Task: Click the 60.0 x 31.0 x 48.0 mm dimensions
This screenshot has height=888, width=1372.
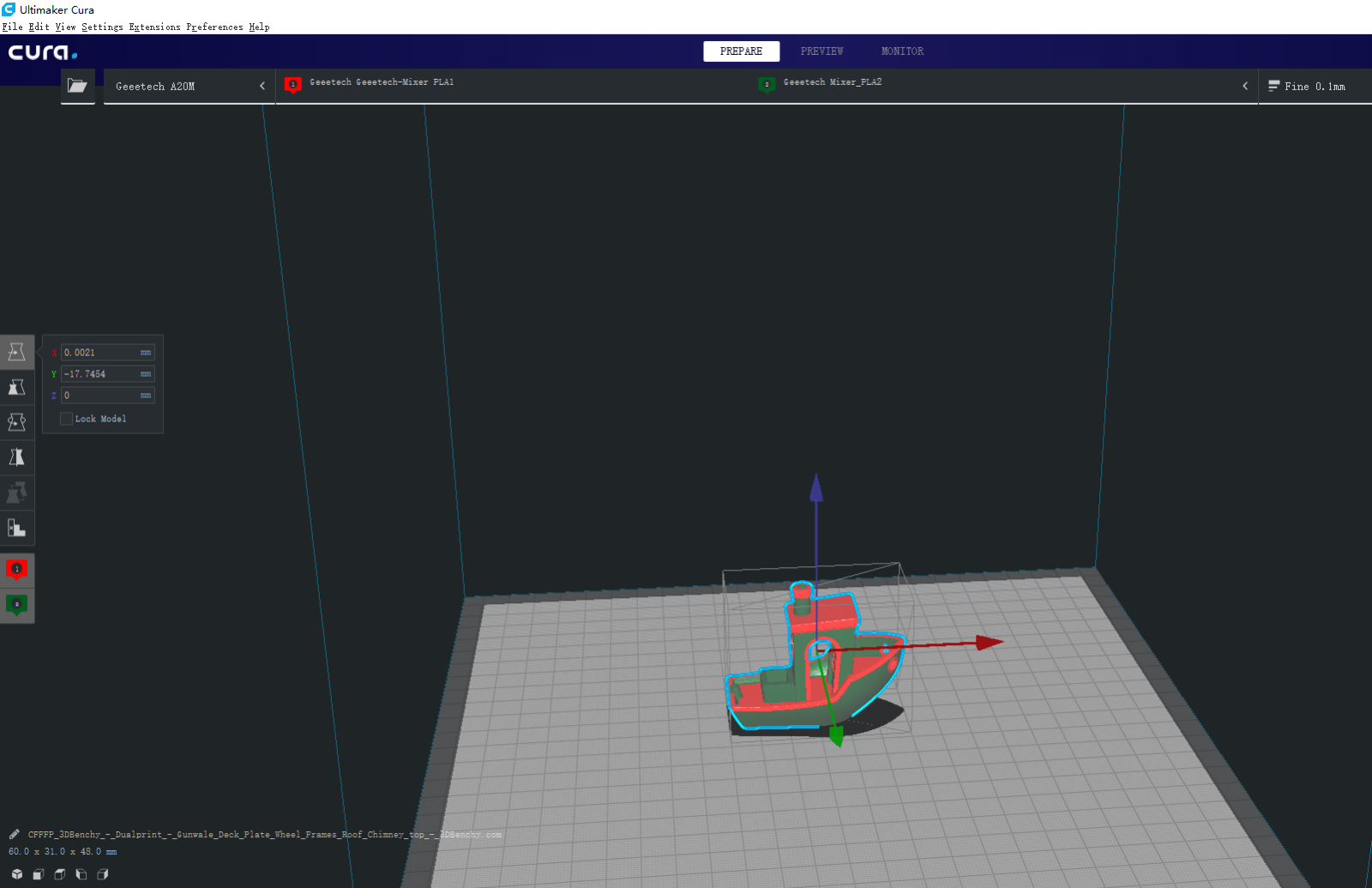Action: (x=63, y=852)
